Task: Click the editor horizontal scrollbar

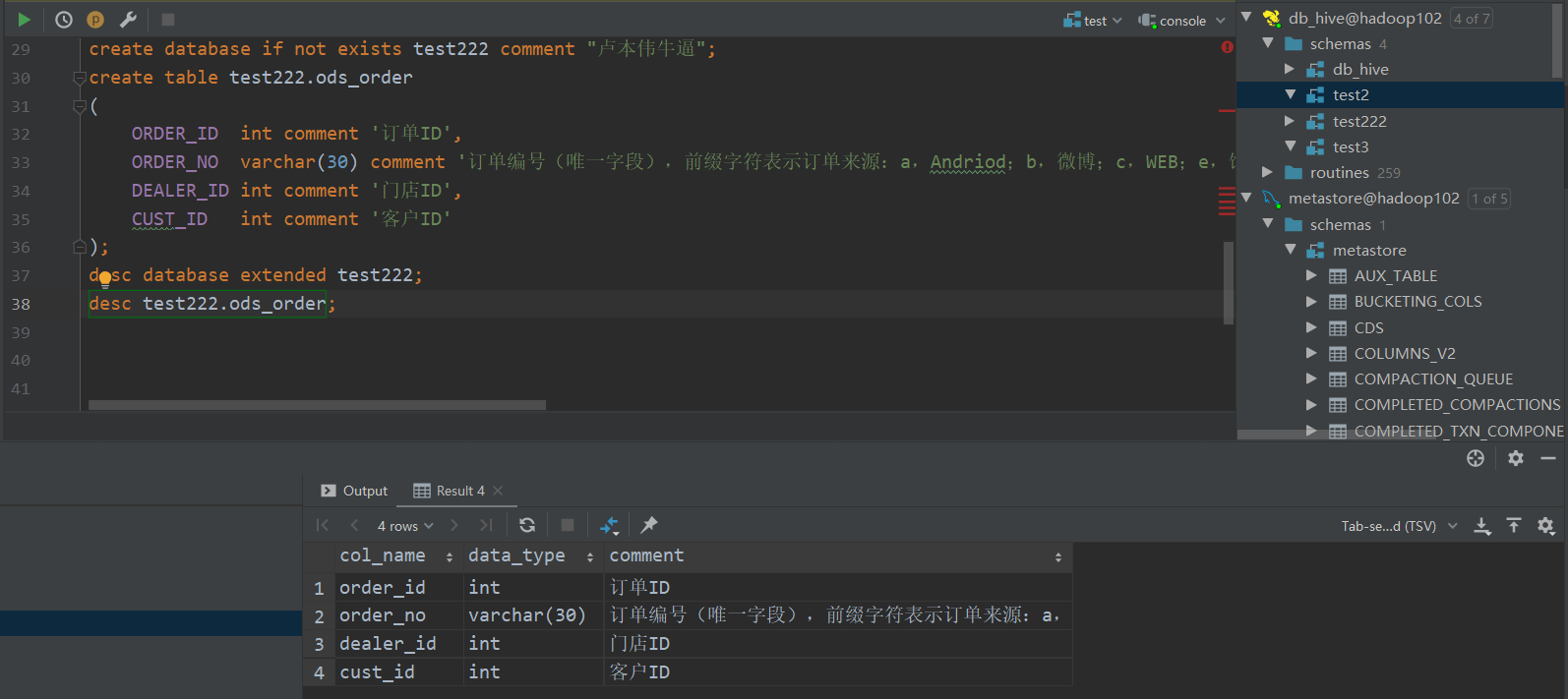Action: click(x=317, y=405)
